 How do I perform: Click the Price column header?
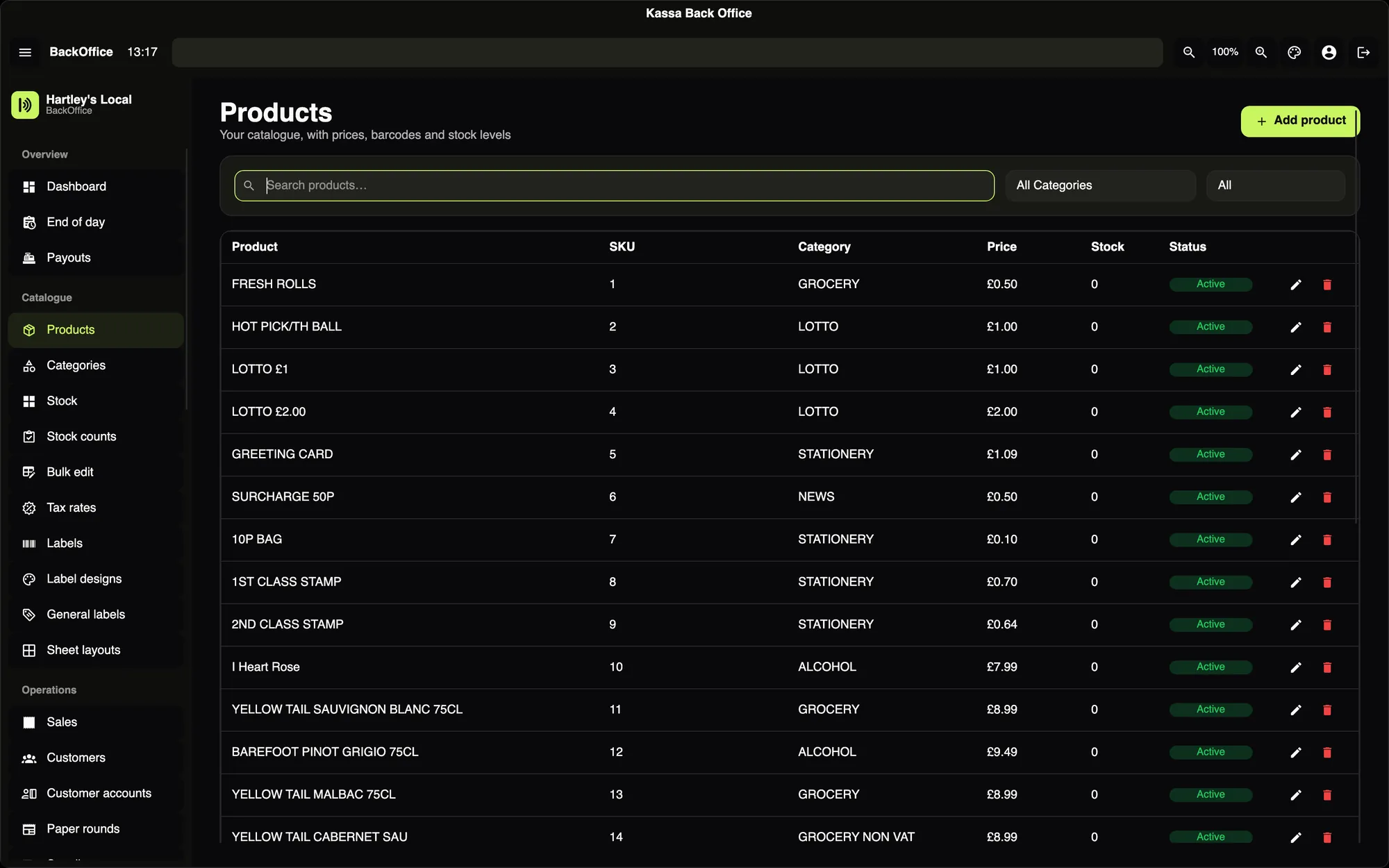(x=1001, y=247)
